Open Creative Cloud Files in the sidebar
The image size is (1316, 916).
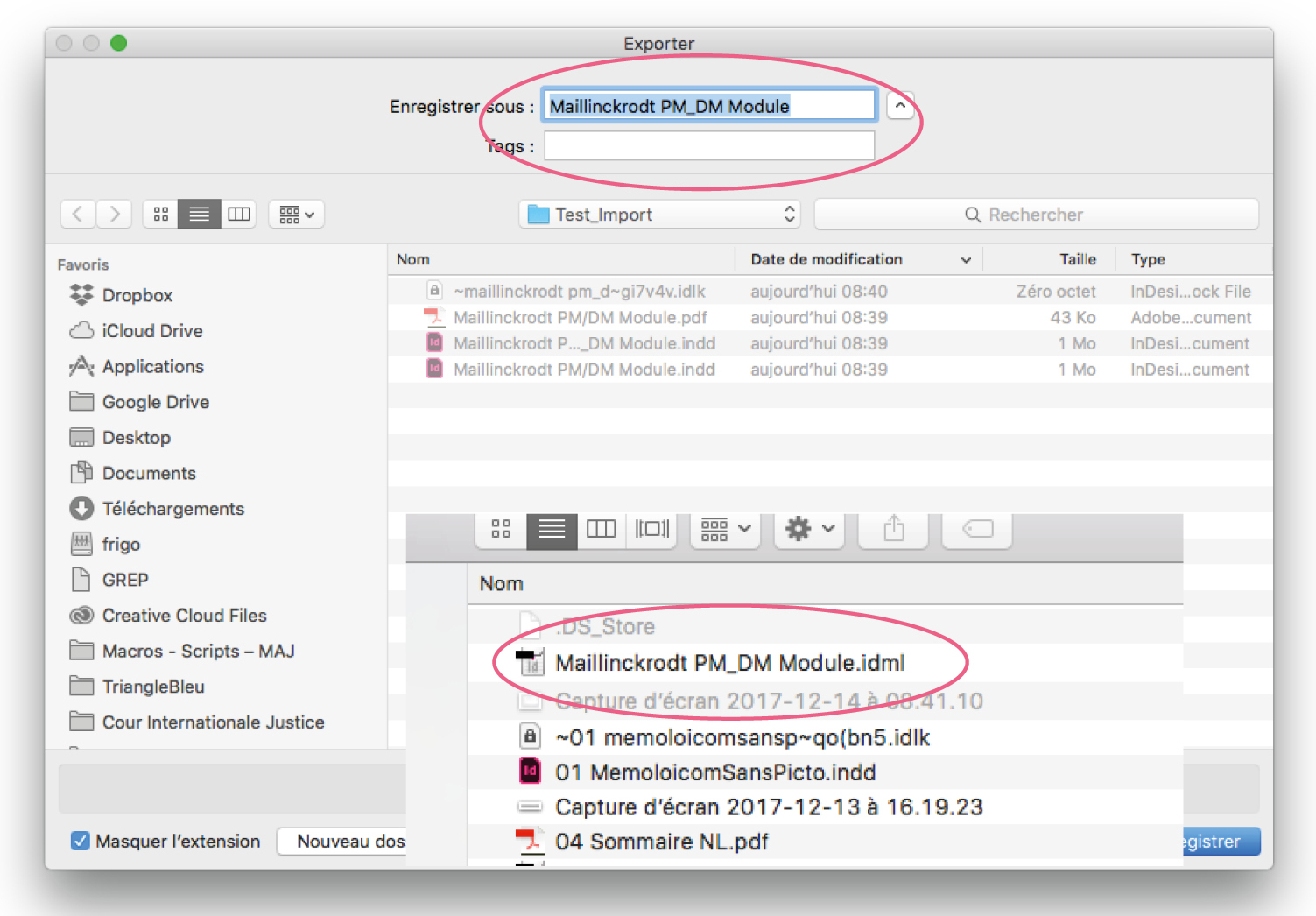(x=168, y=616)
